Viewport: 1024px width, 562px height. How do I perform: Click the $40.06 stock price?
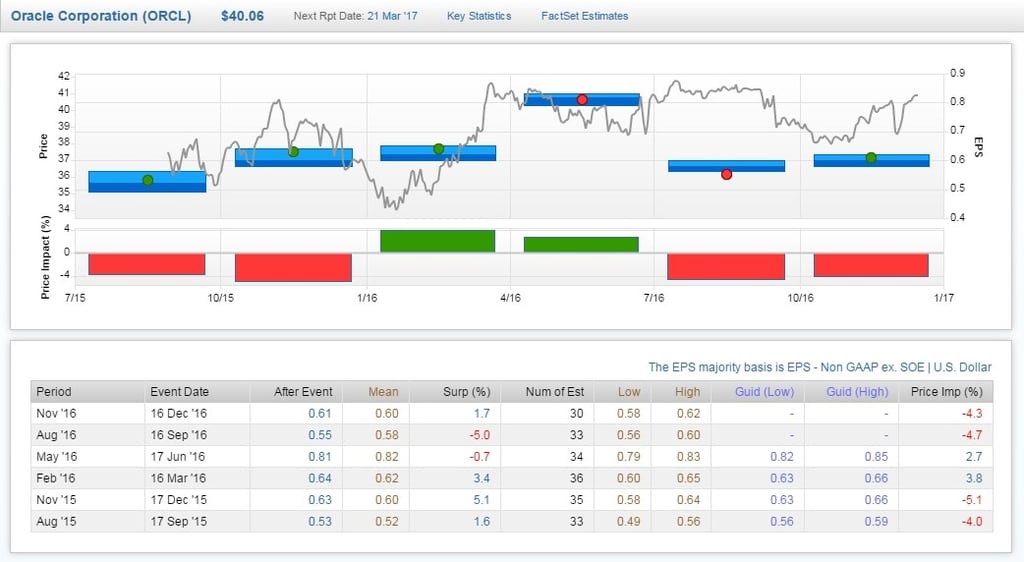click(242, 16)
